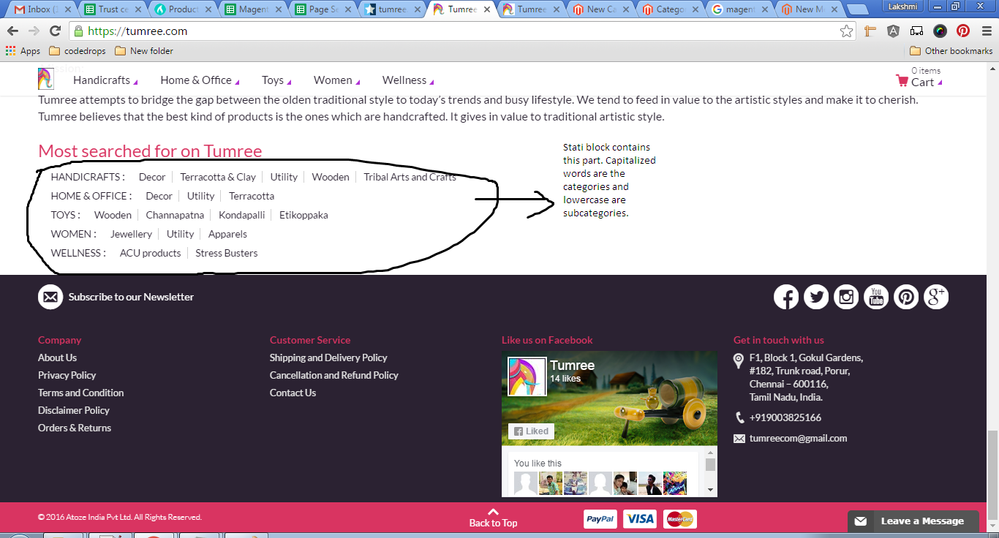Viewport: 999px width, 538px height.
Task: Click the newsletter envelope icon
Action: point(50,297)
